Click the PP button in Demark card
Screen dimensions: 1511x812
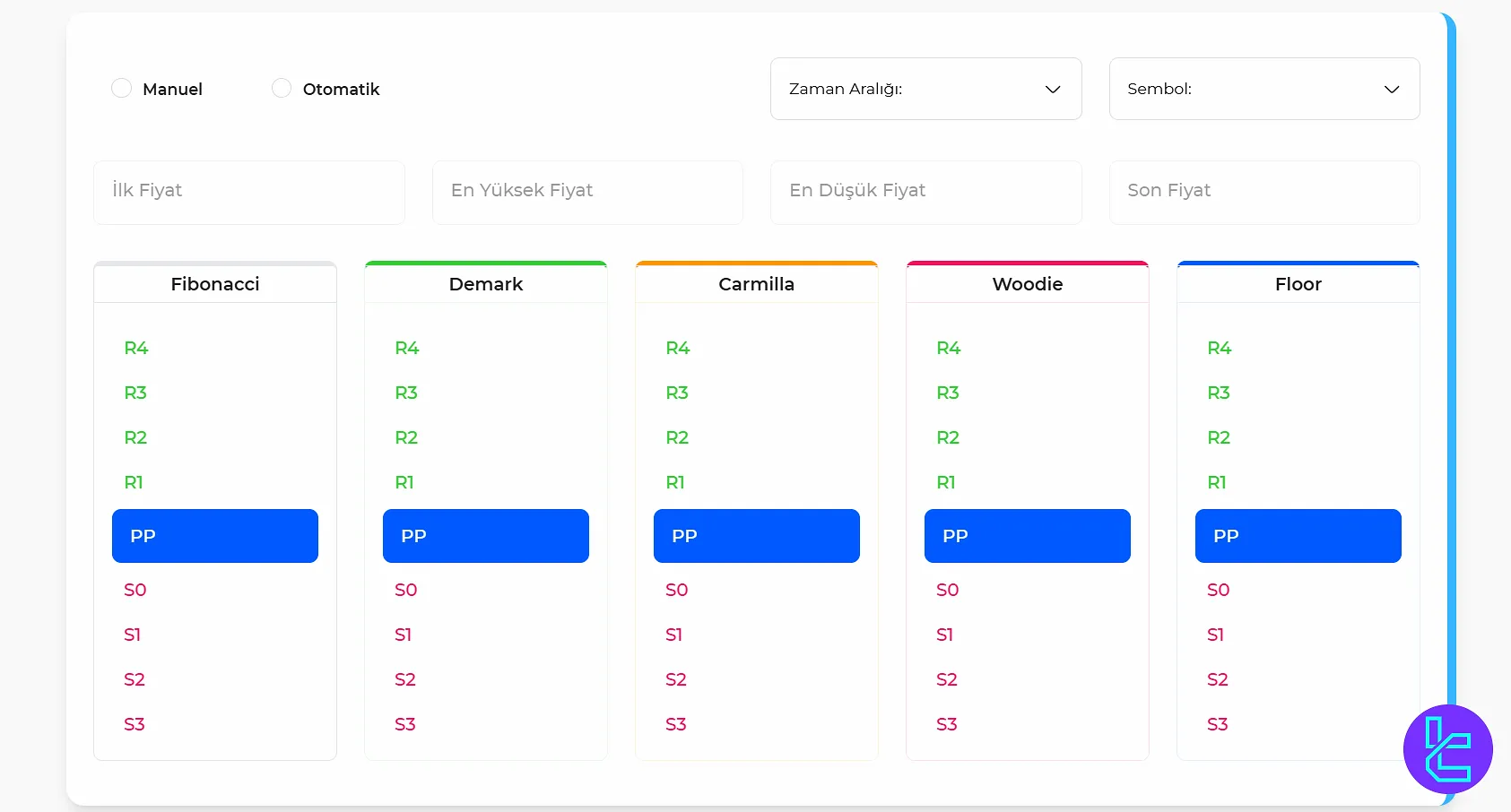pos(485,535)
